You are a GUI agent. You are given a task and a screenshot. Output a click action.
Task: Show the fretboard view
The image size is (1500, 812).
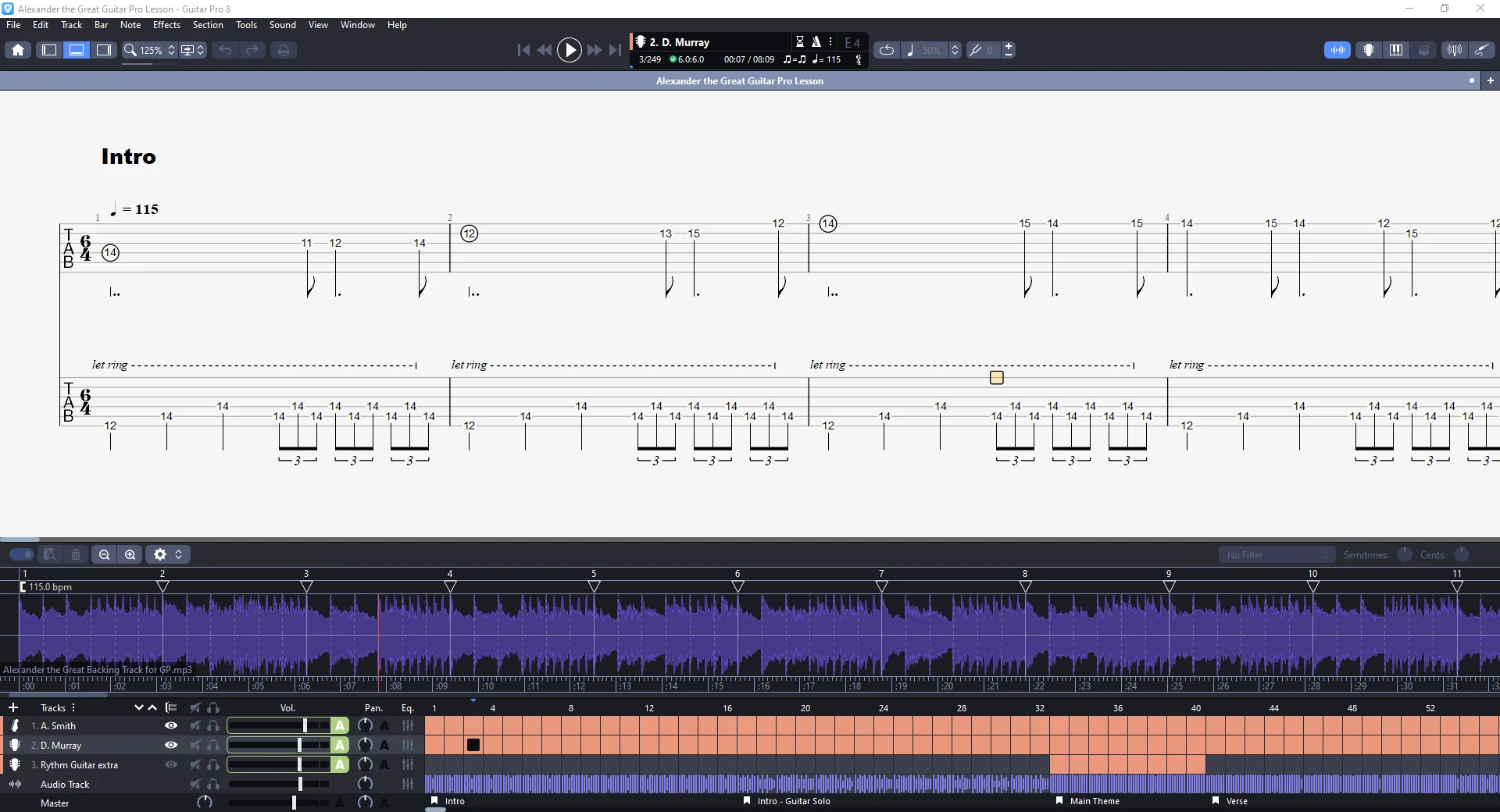click(x=1369, y=50)
